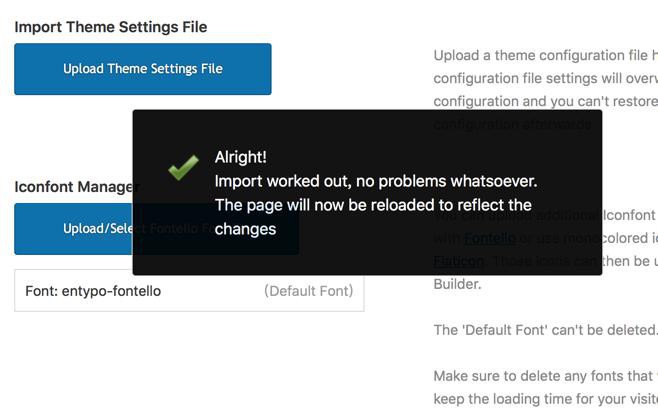Click the Alright! heading in notification
Screen dimensions: 658x413
[240, 157]
